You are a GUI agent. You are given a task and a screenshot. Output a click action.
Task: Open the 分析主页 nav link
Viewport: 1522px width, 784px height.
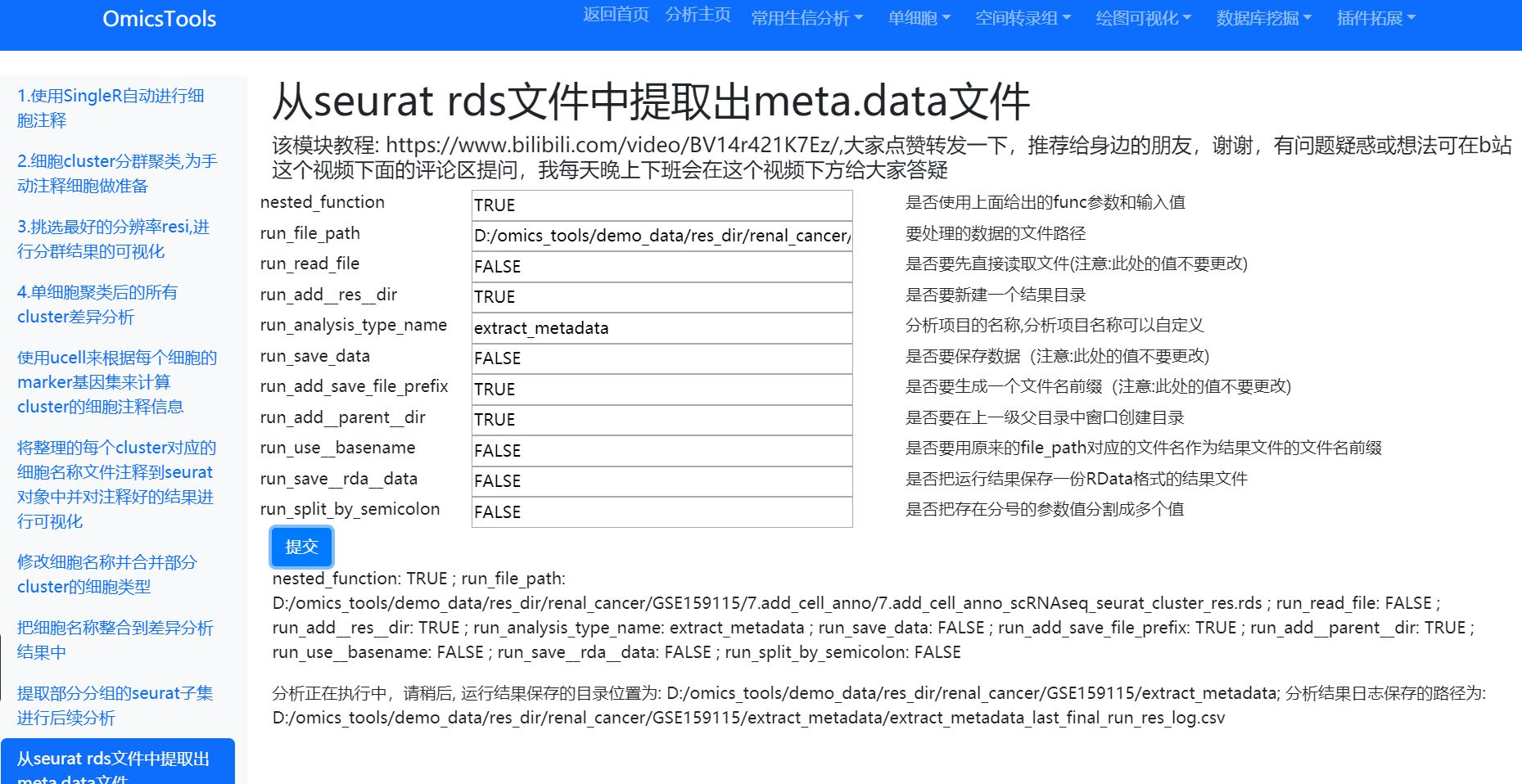coord(698,16)
